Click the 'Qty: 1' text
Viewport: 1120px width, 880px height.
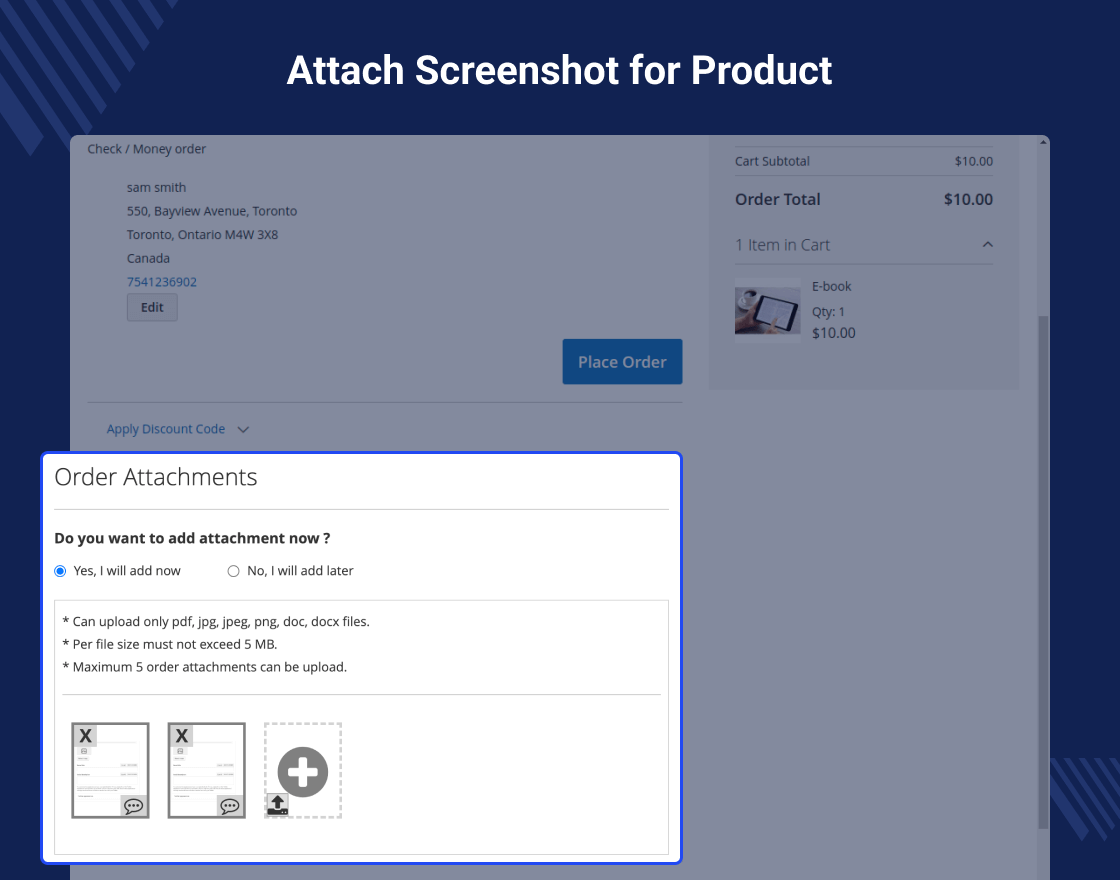tap(828, 312)
